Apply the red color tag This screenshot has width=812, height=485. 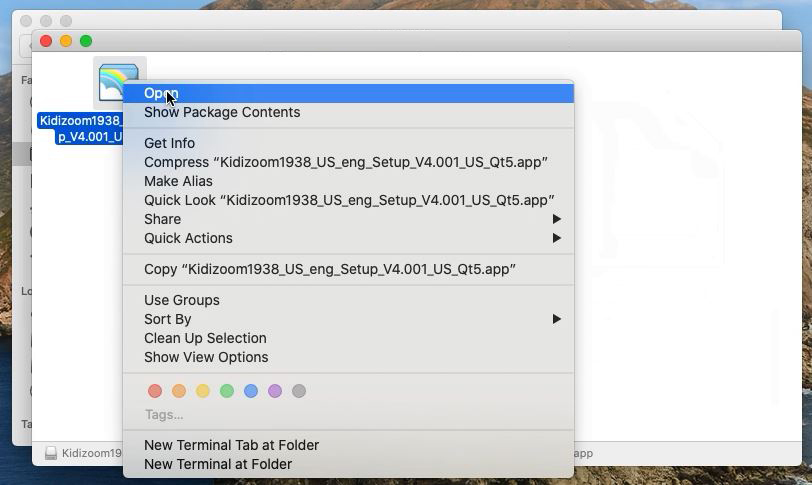[x=155, y=391]
